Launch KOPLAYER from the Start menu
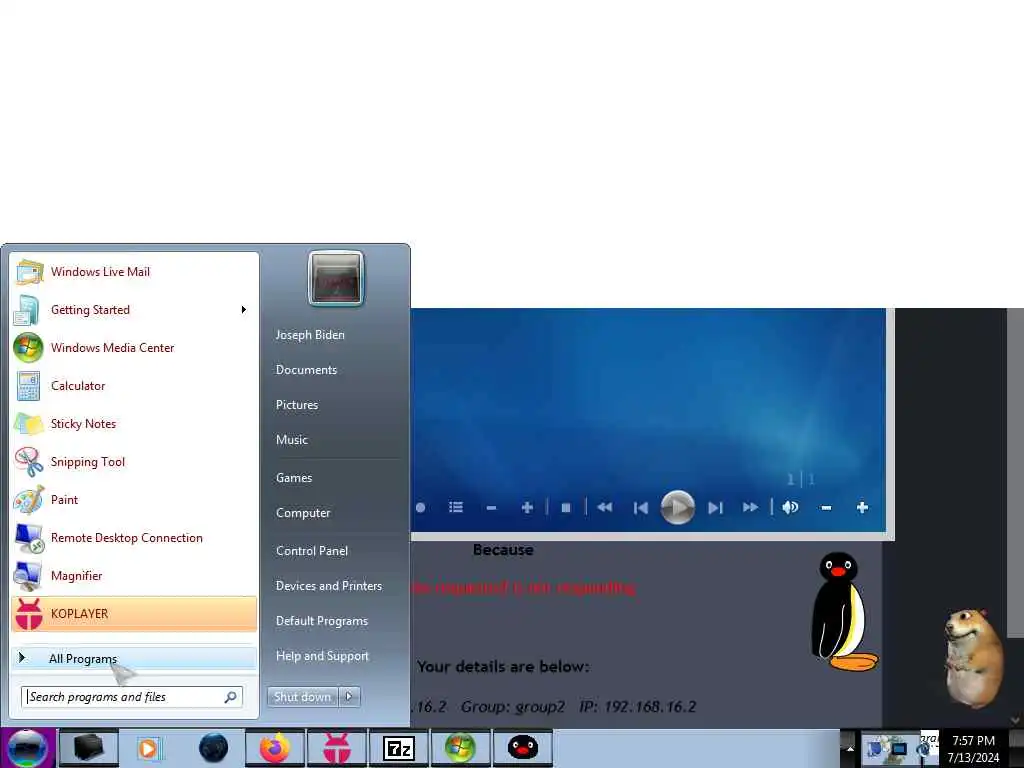This screenshot has width=1024, height=768. pyautogui.click(x=134, y=614)
